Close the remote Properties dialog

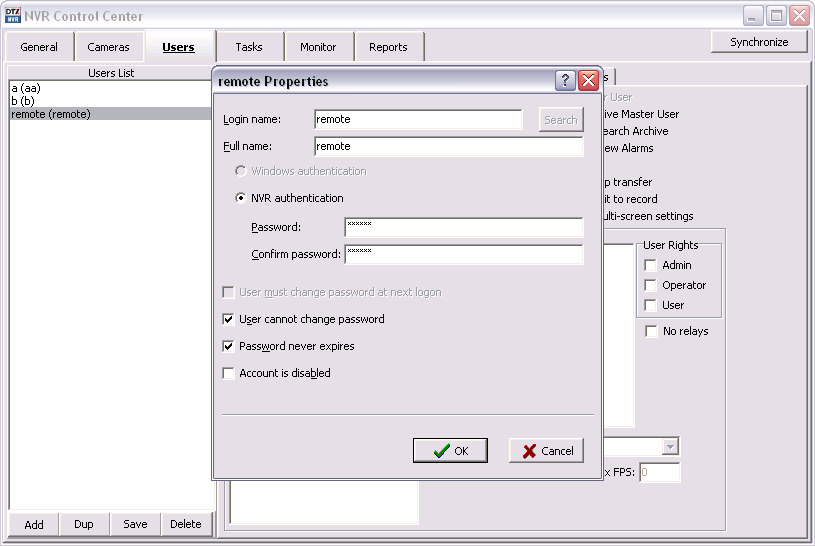[588, 81]
